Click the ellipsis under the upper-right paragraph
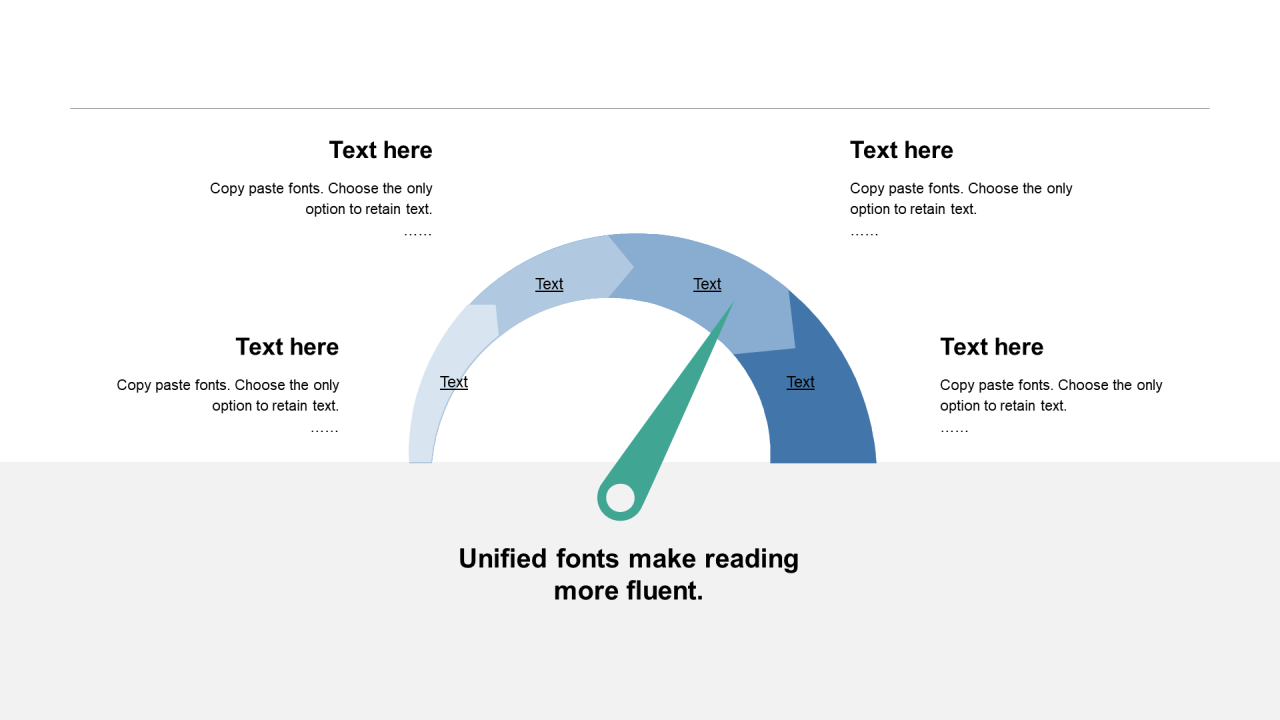The image size is (1280, 720). pos(864,232)
